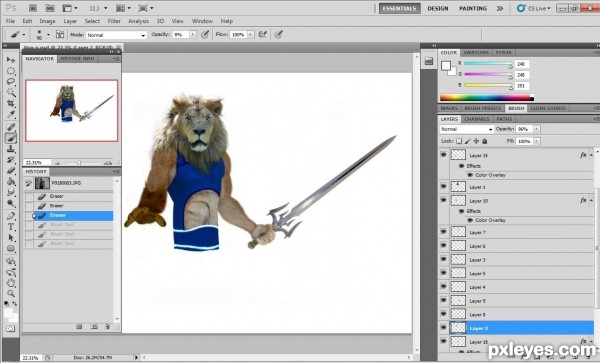Image resolution: width=600 pixels, height=363 pixels.
Task: Select the Quick Selection tool
Action: [11, 92]
